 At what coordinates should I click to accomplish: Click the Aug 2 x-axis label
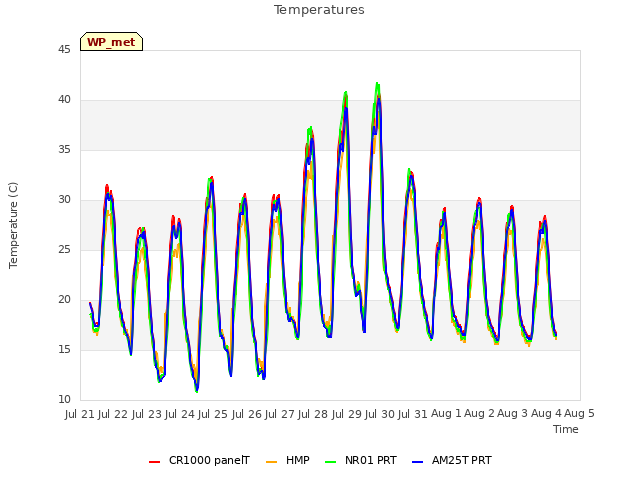click(480, 414)
